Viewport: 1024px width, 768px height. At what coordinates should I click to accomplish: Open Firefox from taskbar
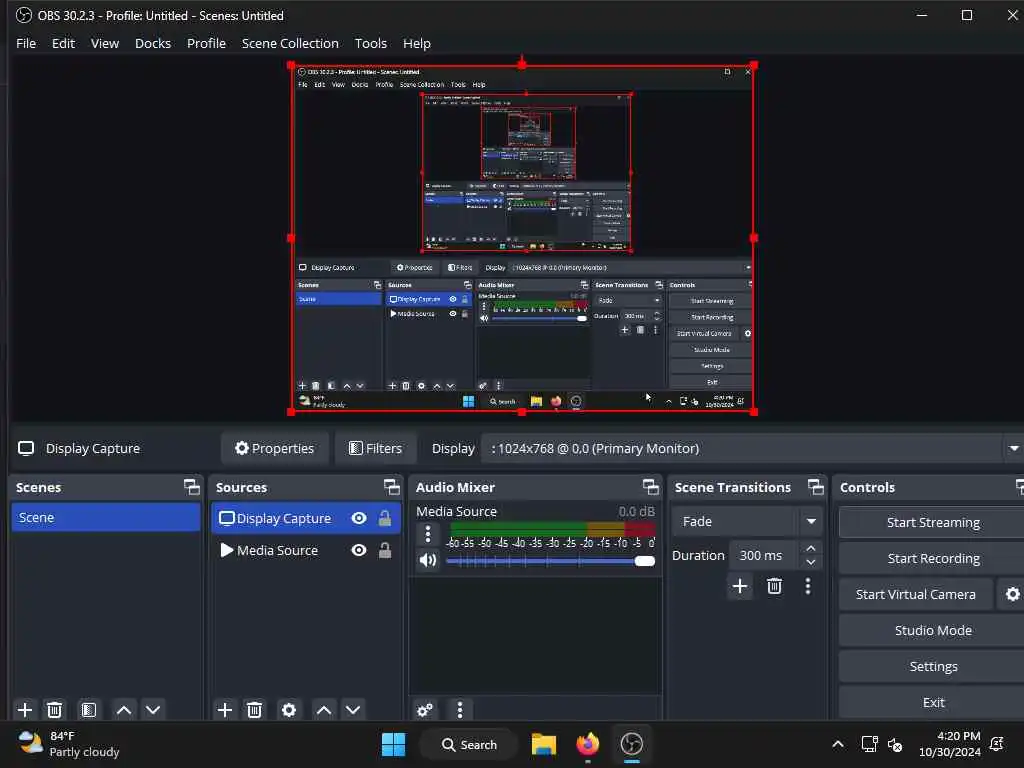click(x=588, y=744)
